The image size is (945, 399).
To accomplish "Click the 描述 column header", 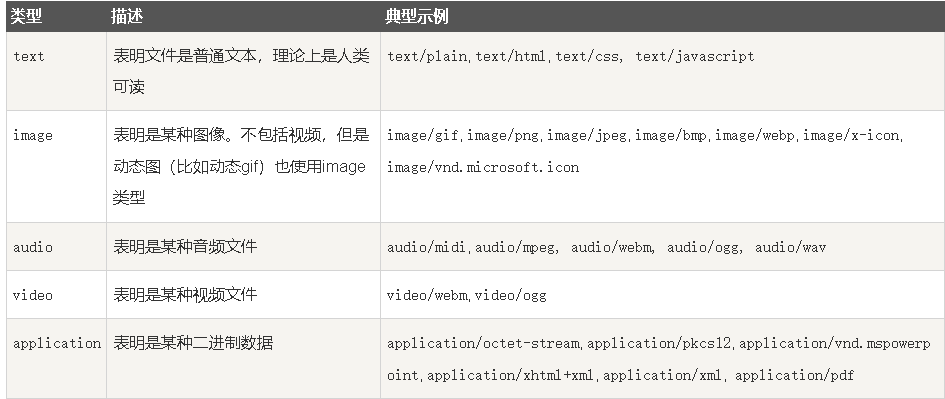I will pyautogui.click(x=127, y=16).
